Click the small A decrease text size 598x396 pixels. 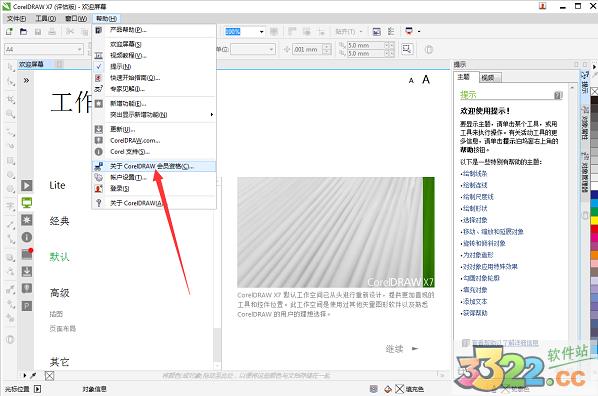(411, 80)
